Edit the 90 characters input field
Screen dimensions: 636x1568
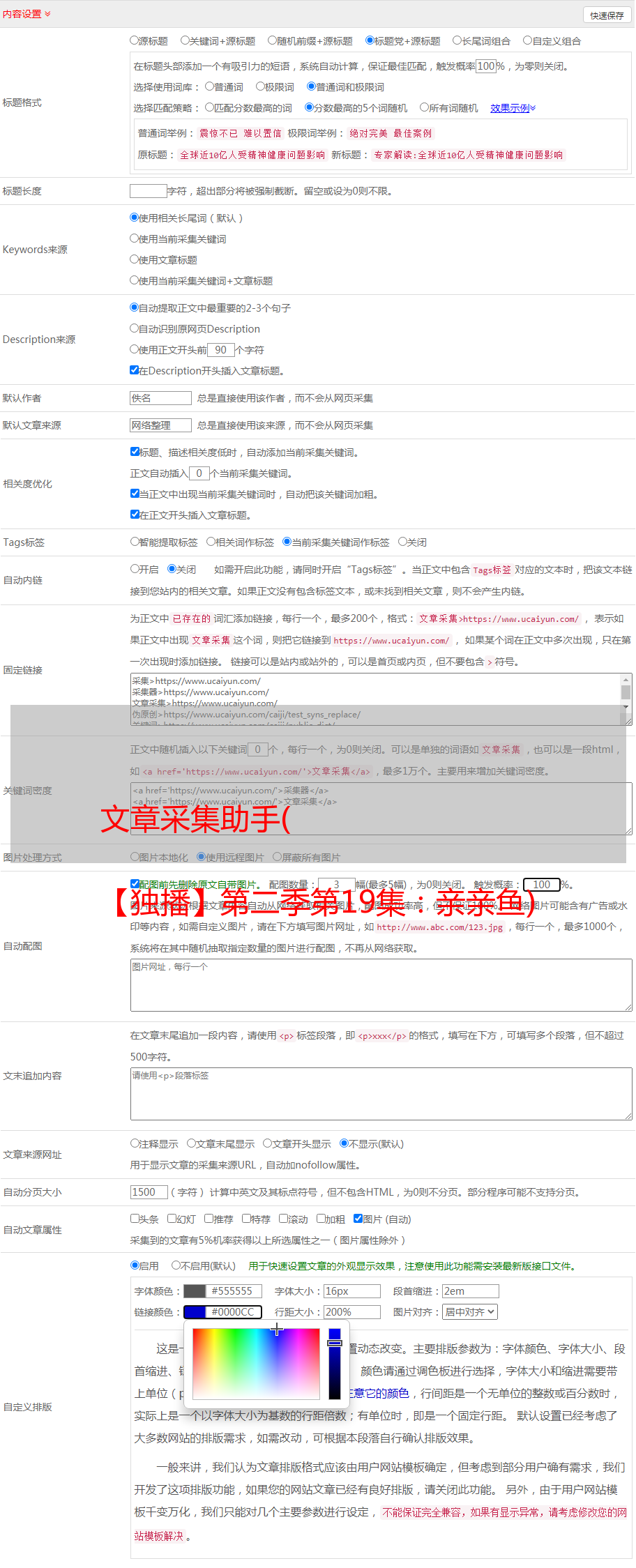[221, 350]
